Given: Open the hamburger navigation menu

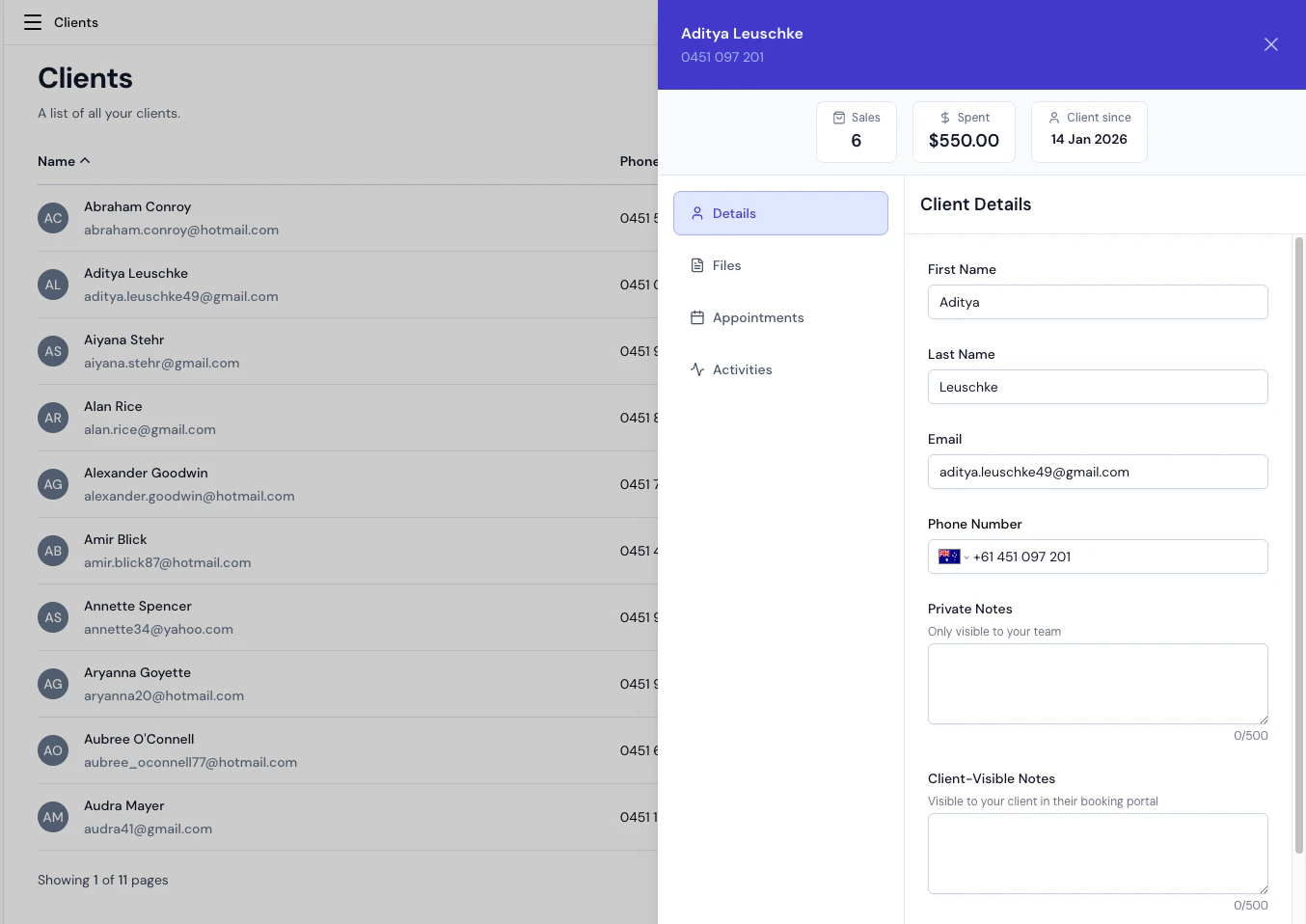Looking at the screenshot, I should click(x=32, y=21).
